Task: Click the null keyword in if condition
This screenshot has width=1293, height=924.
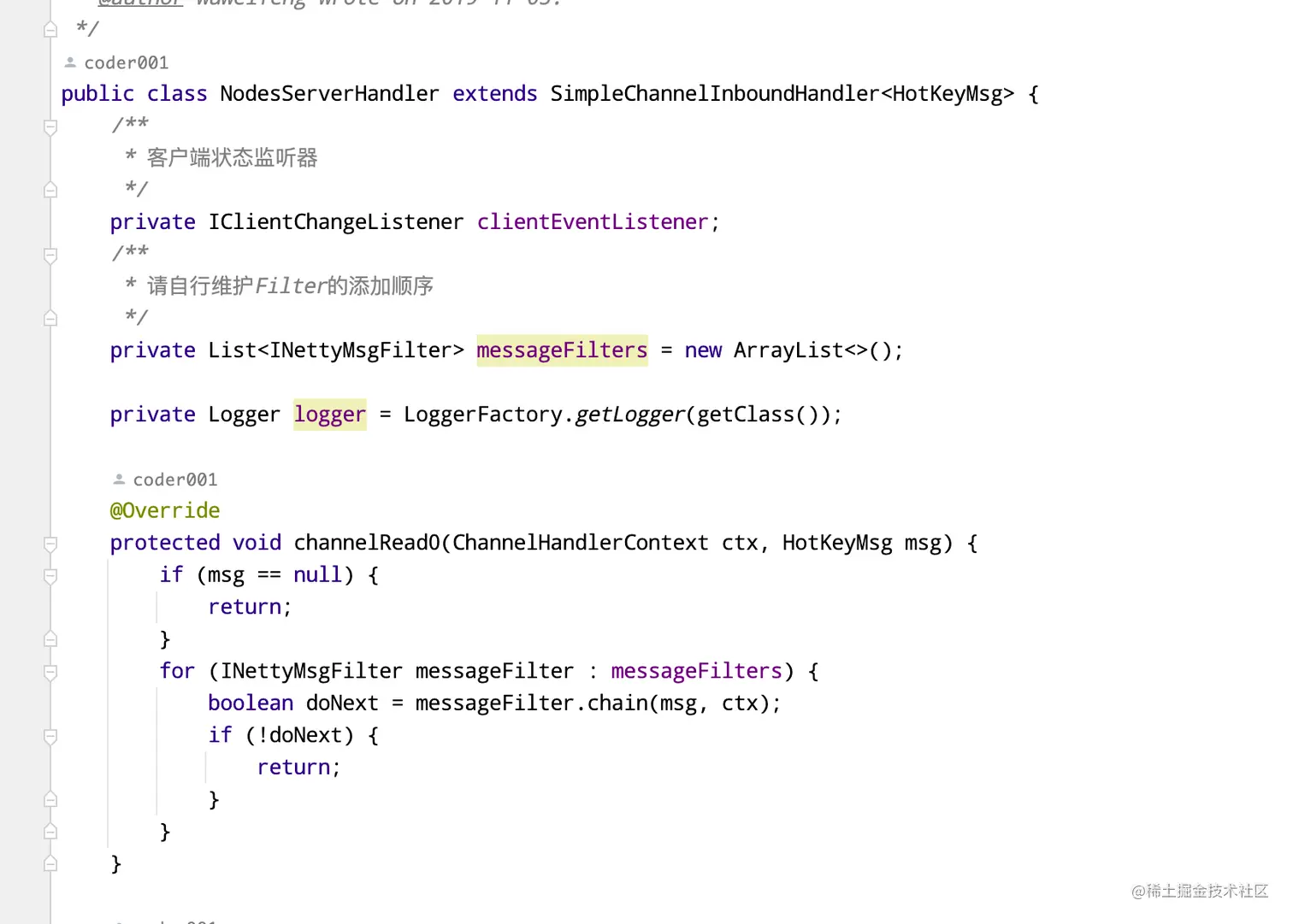Action: tap(317, 574)
